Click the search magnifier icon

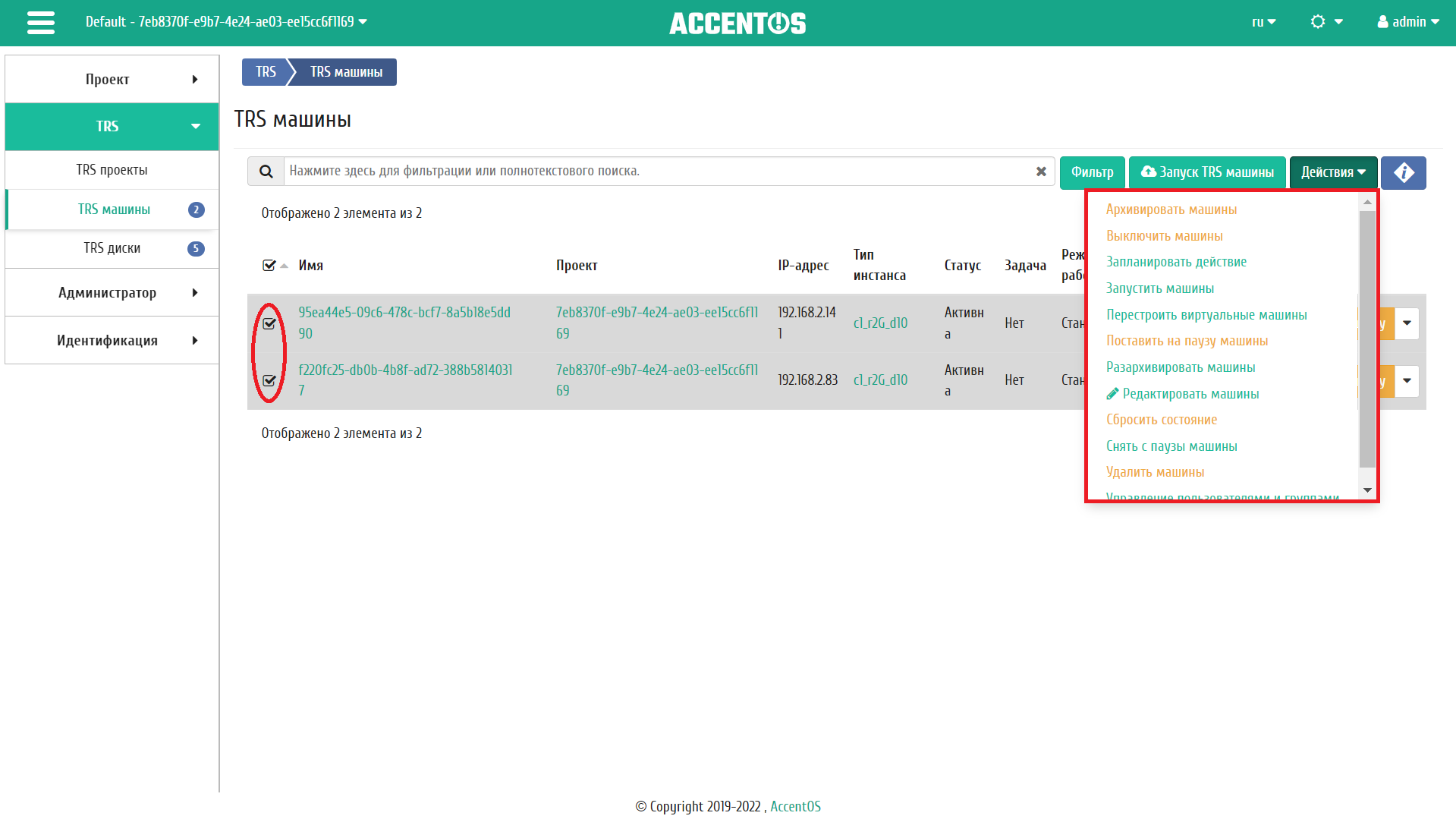click(266, 172)
